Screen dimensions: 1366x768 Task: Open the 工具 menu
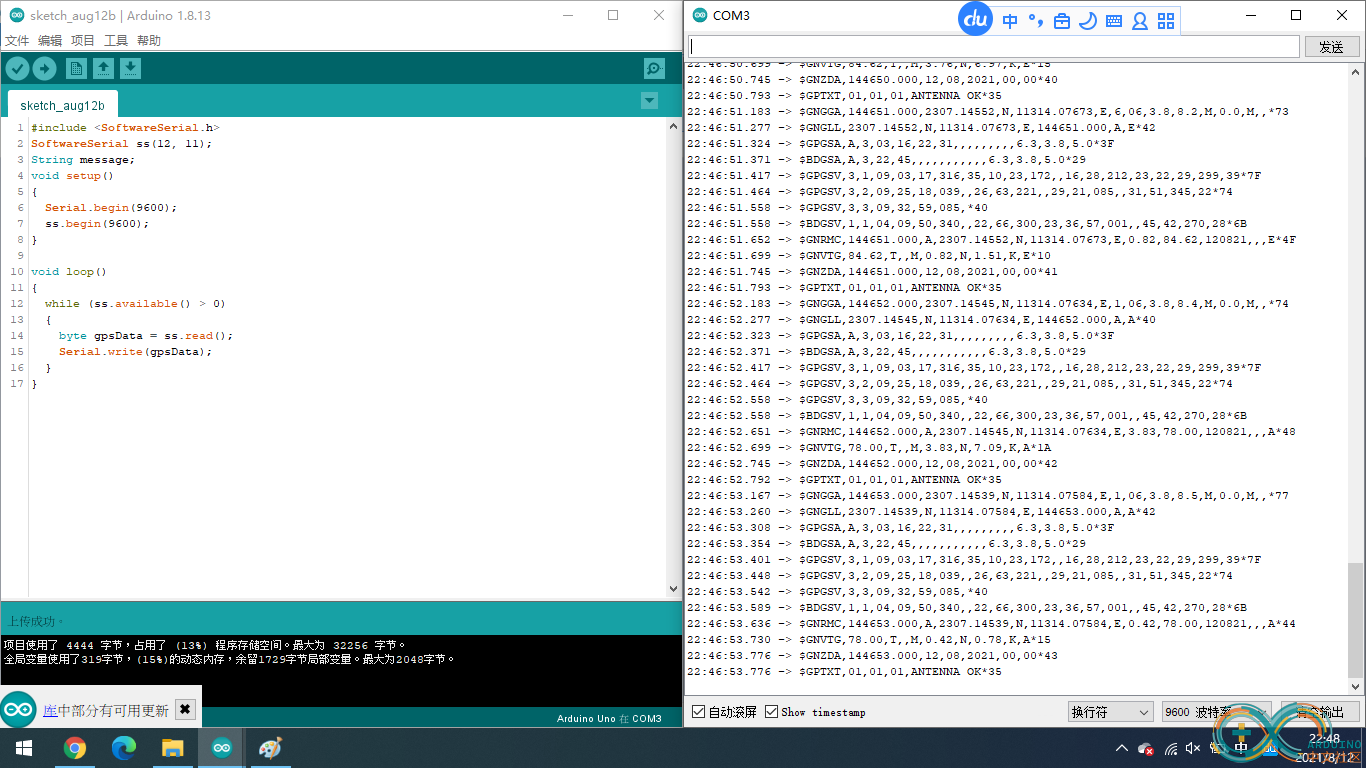pyautogui.click(x=116, y=40)
